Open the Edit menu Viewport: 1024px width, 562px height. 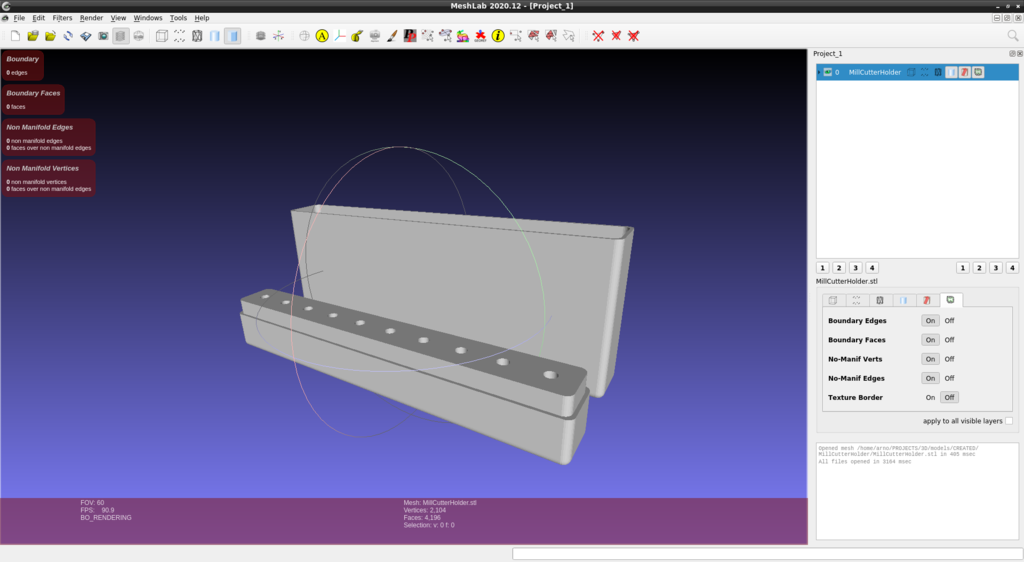(39, 18)
